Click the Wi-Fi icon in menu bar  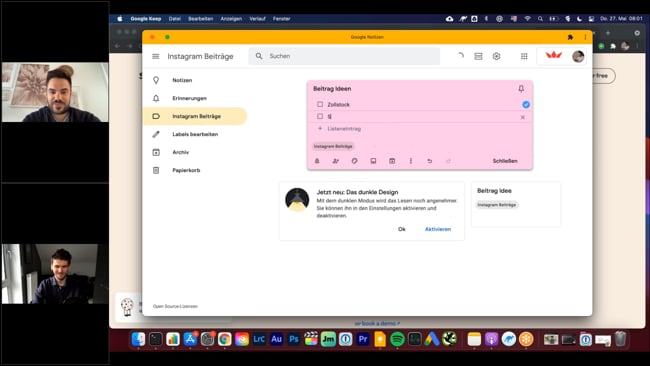527,19
